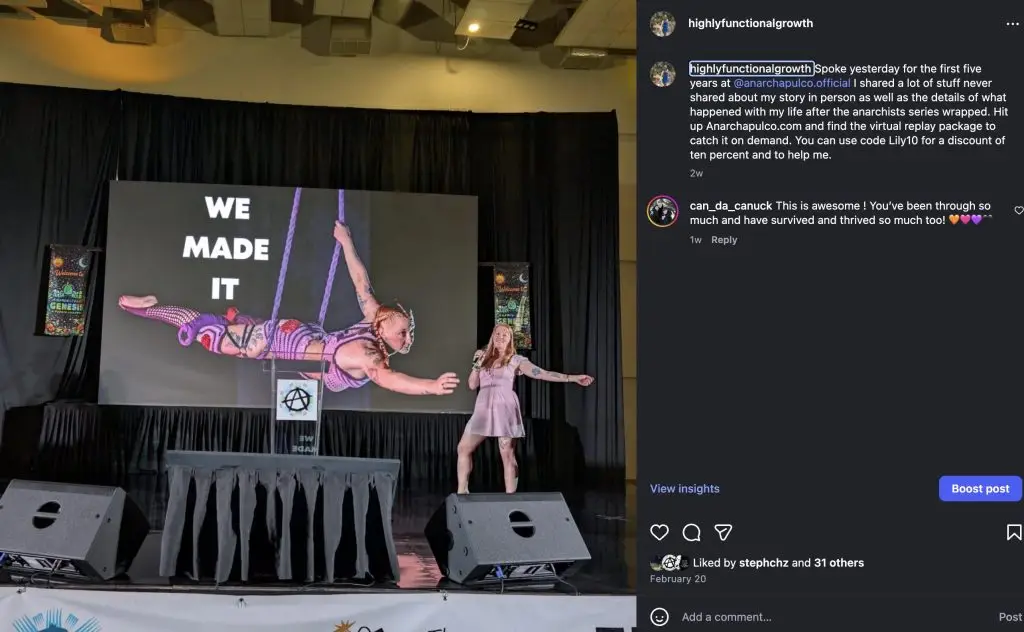The width and height of the screenshot is (1024, 632).
Task: Click highlyfunctionalgrowth header profile avatar
Action: (662, 24)
